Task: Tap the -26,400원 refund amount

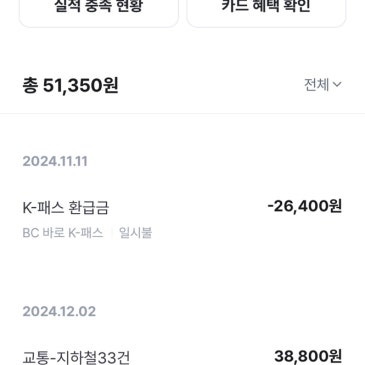Action: (x=304, y=206)
